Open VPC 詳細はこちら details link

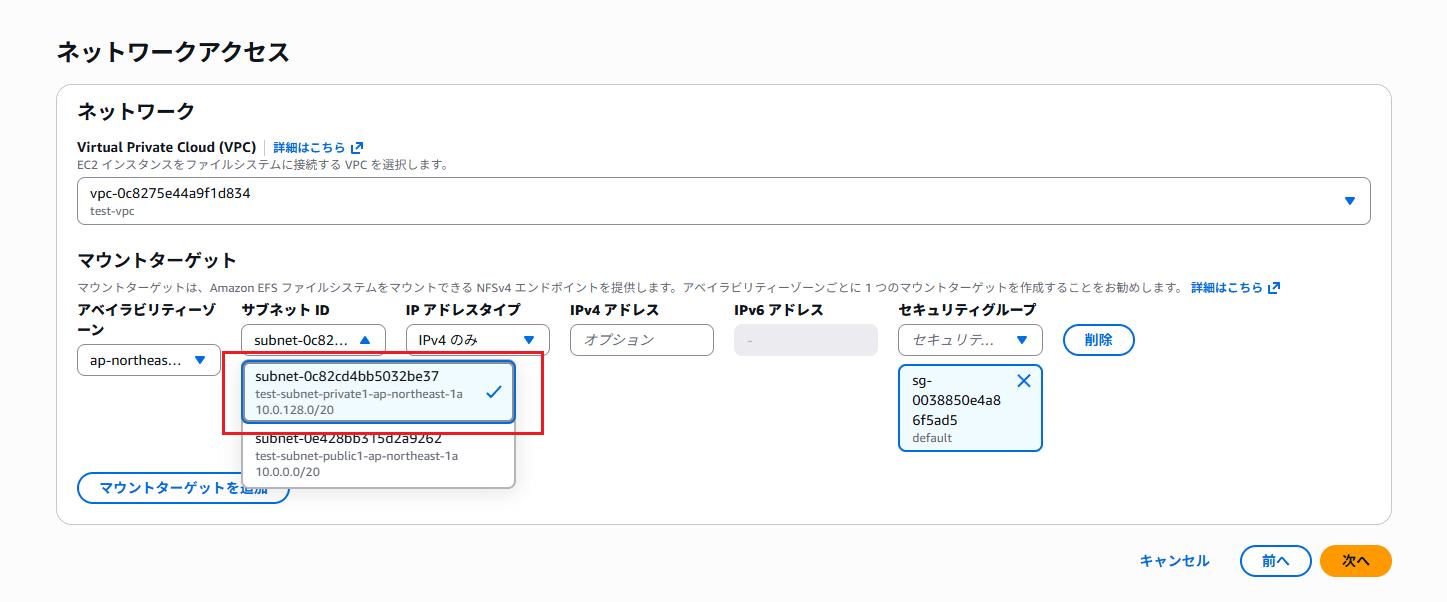(309, 147)
